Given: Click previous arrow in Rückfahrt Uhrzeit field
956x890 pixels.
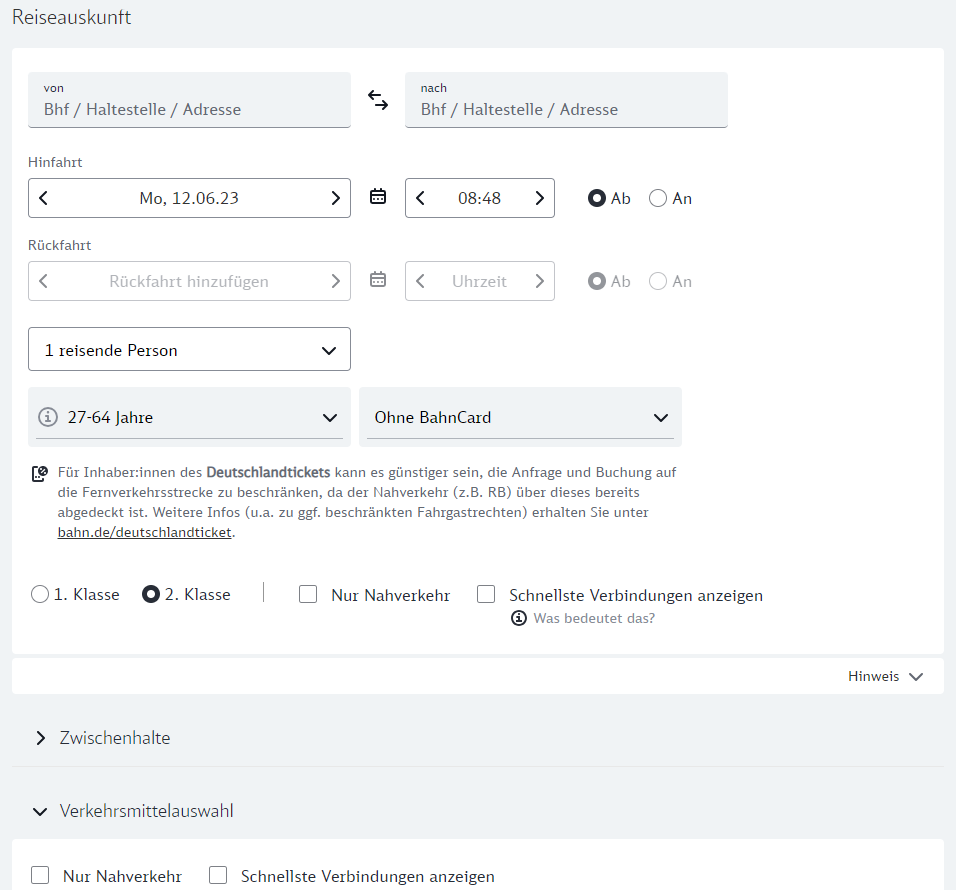Looking at the screenshot, I should 420,281.
